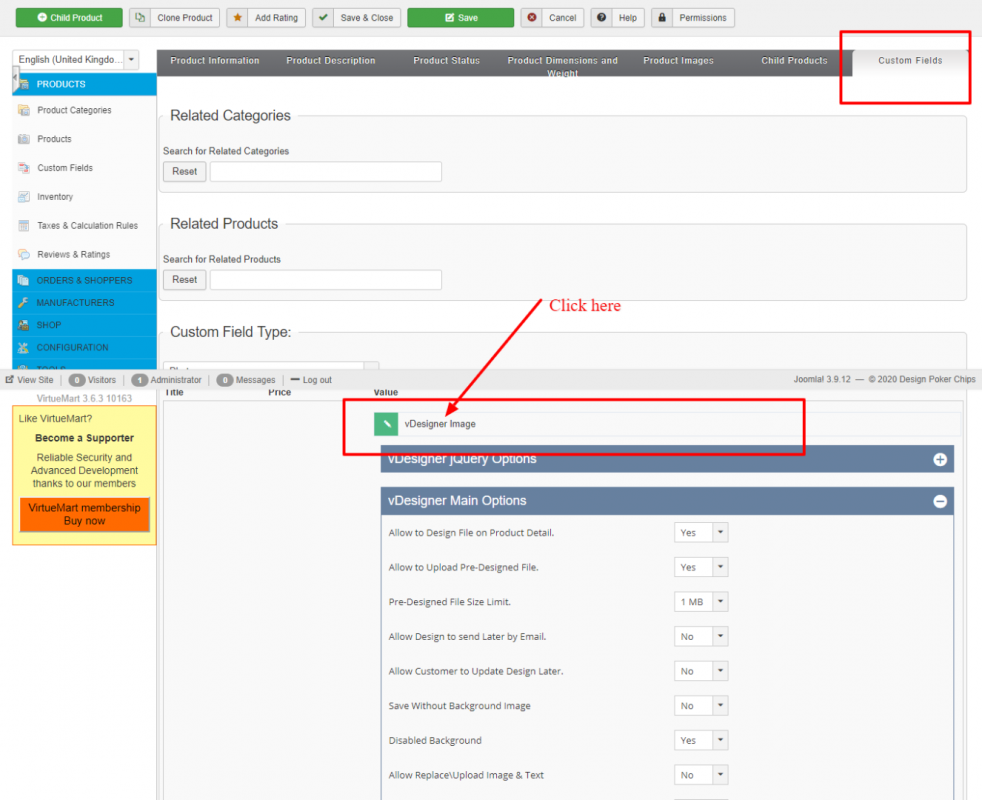
Task: Click the View Site link
Action: pyautogui.click(x=29, y=380)
